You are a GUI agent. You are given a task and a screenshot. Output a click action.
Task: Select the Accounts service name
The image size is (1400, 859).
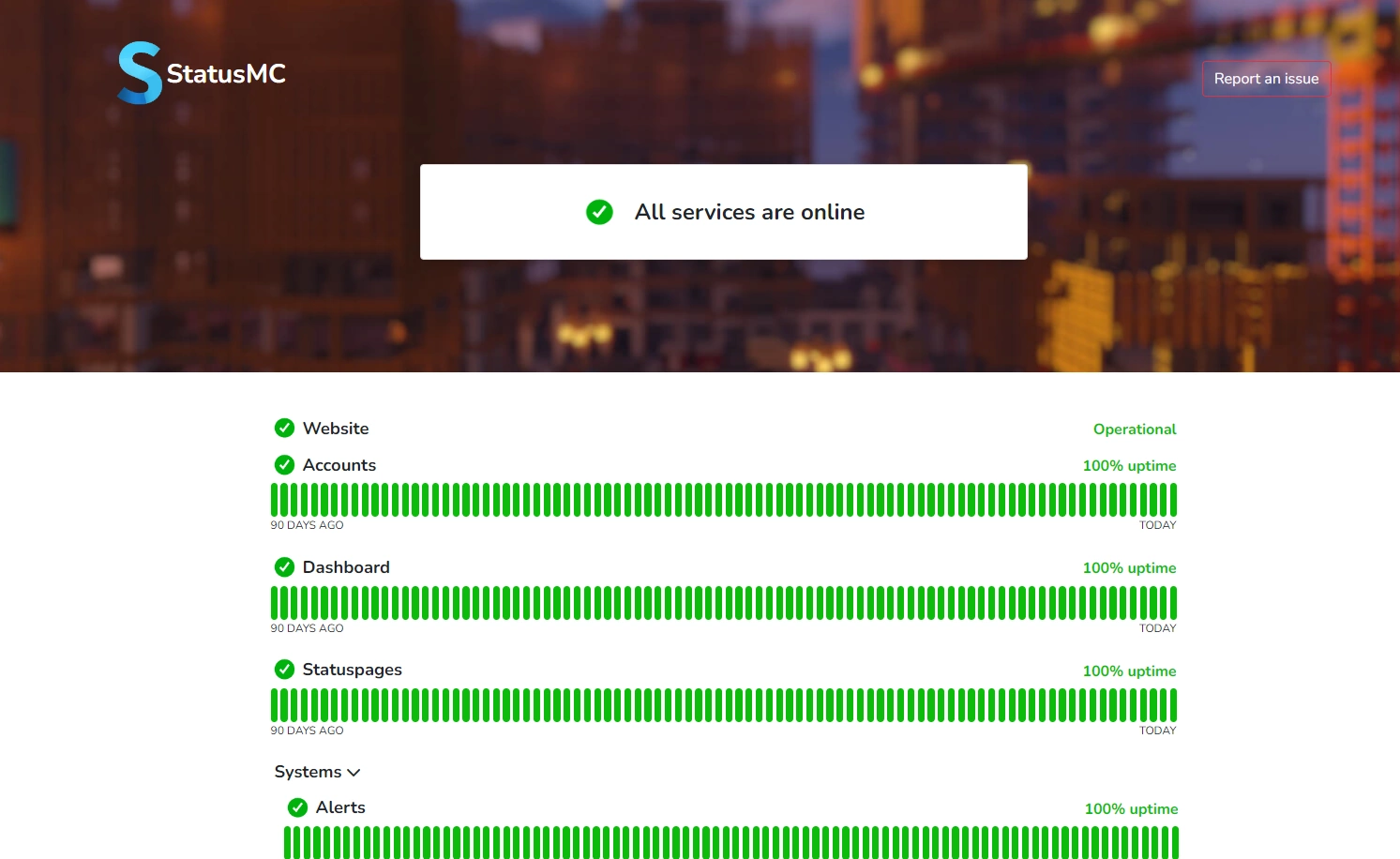[339, 465]
